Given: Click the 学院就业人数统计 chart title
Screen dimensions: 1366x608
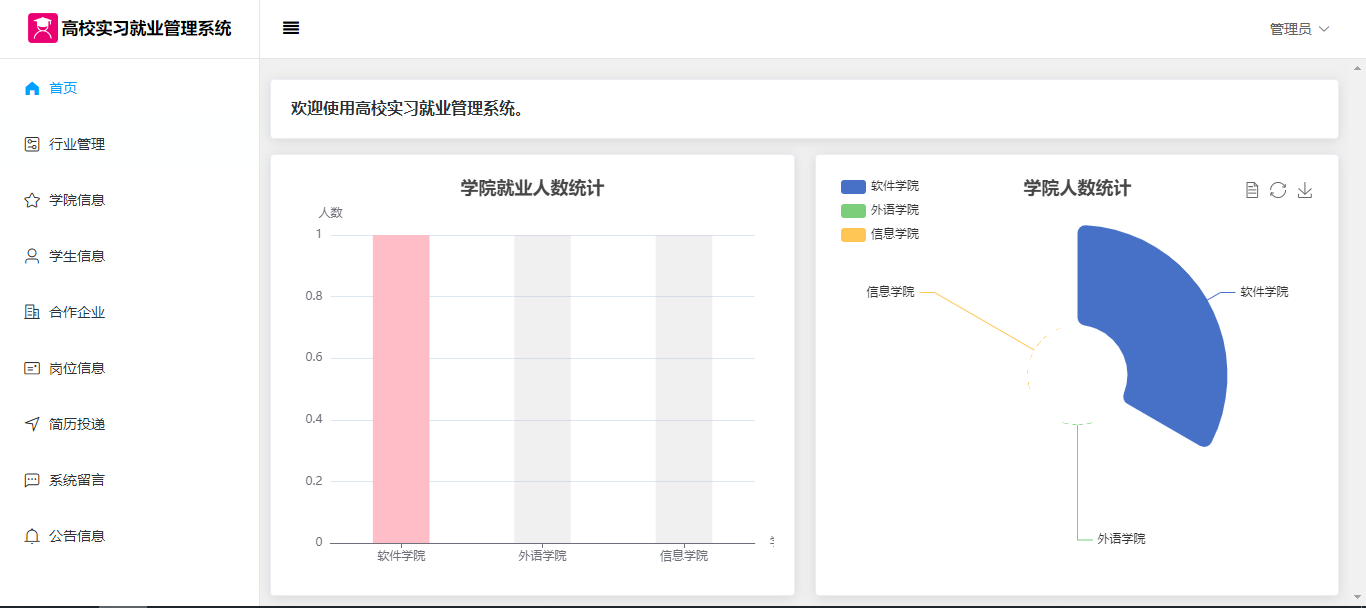Looking at the screenshot, I should click(x=532, y=188).
